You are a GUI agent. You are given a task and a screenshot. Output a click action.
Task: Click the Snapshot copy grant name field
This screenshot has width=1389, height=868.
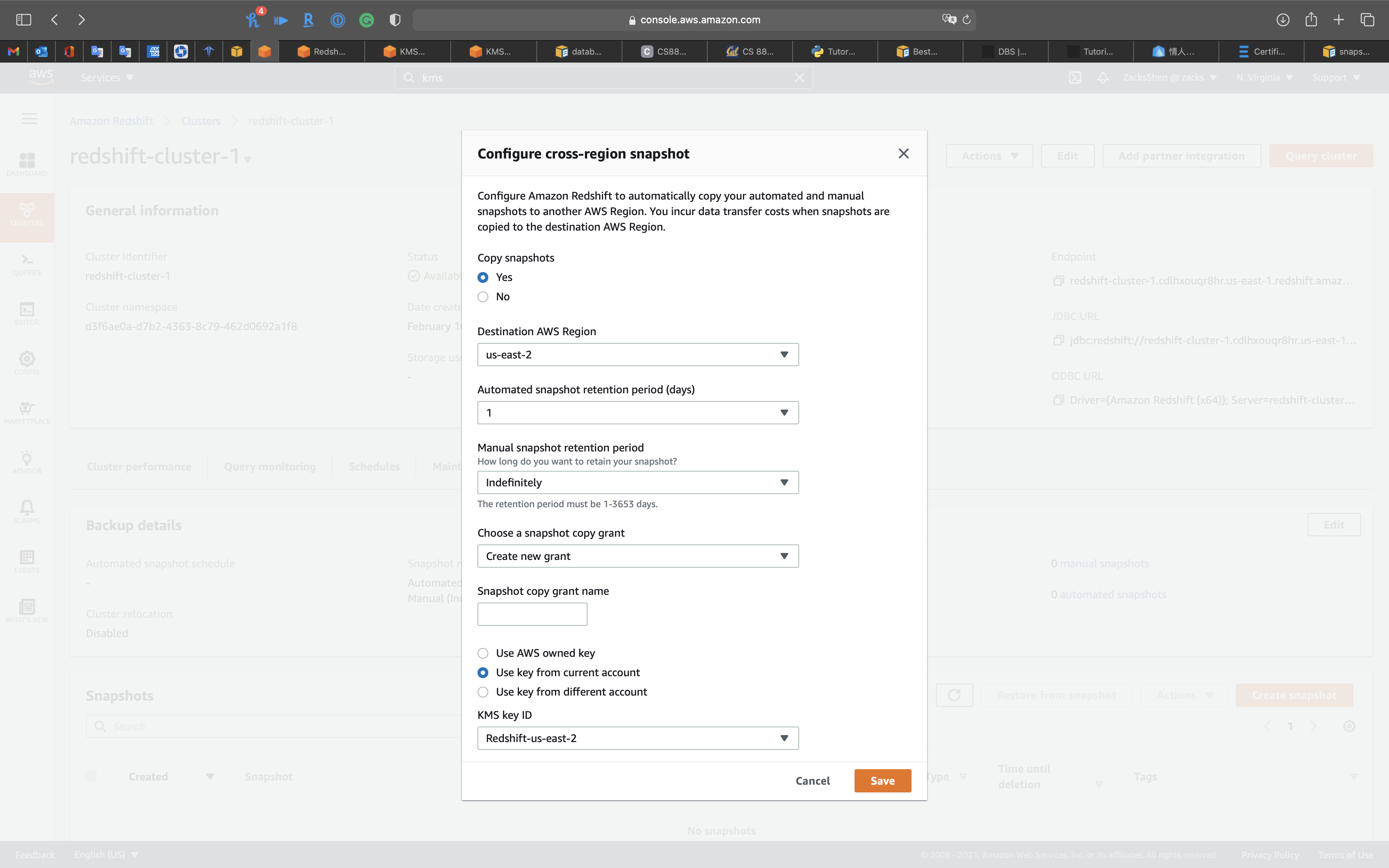532,614
